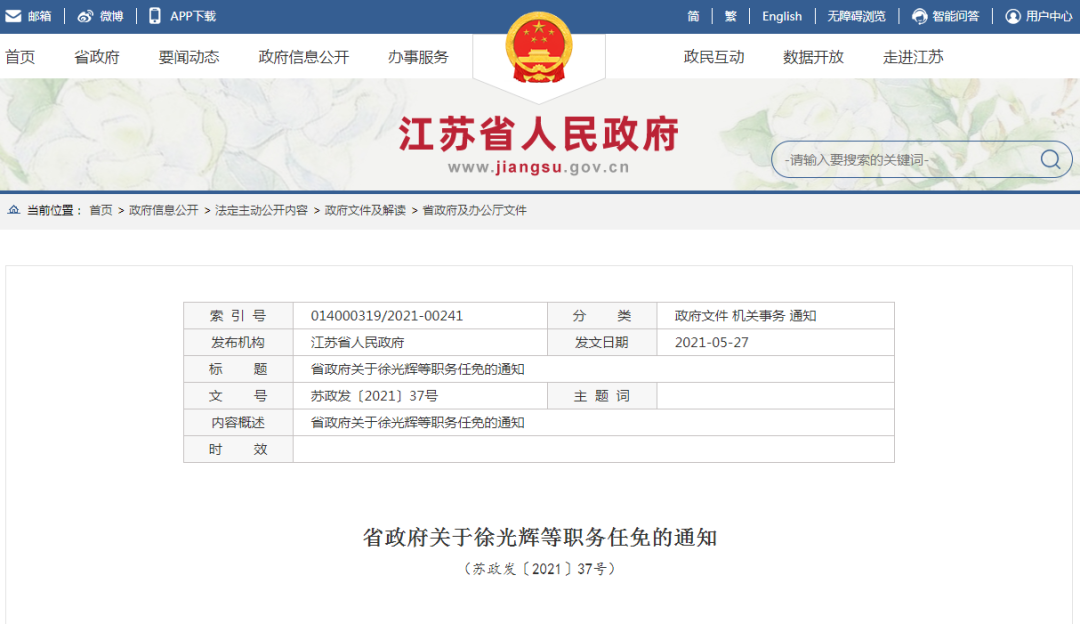Image resolution: width=1080 pixels, height=624 pixels.
Task: Click the Weibo icon
Action: (85, 16)
